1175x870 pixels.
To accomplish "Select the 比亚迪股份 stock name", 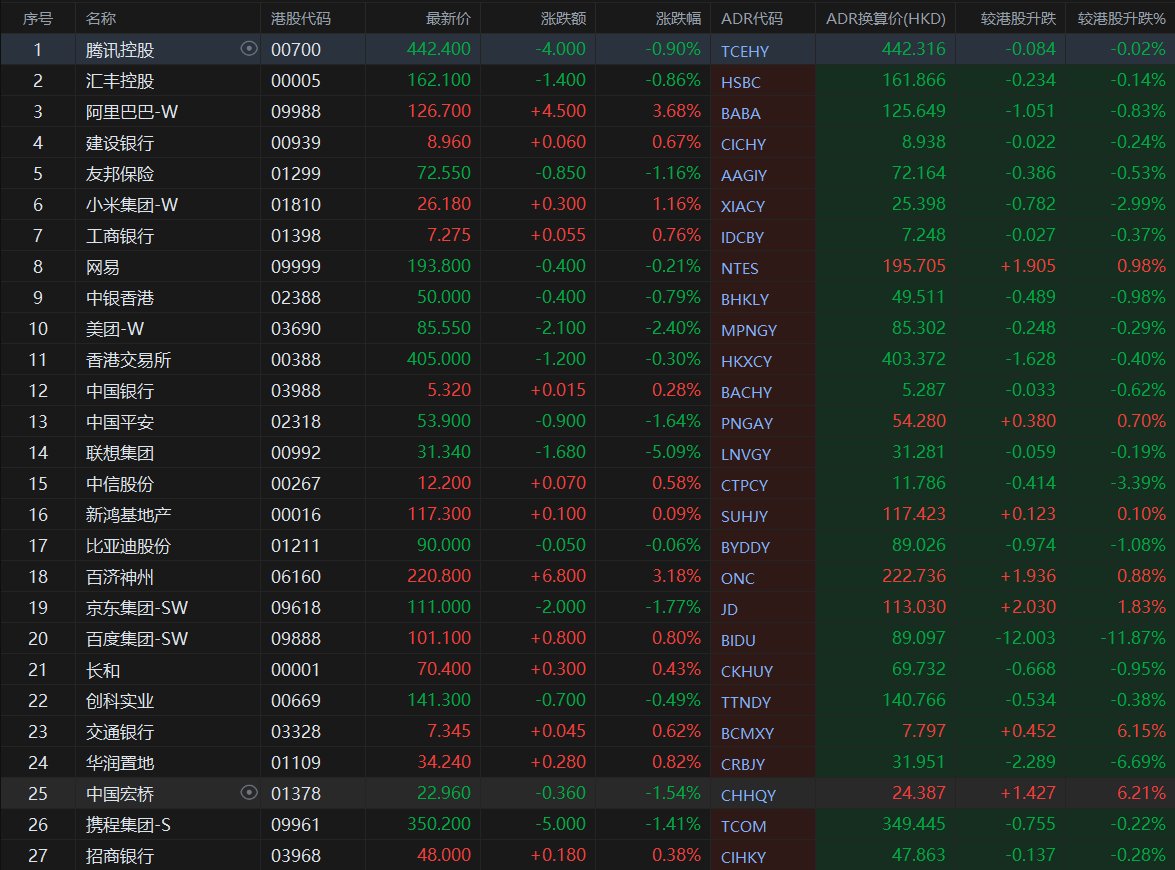I will click(128, 546).
